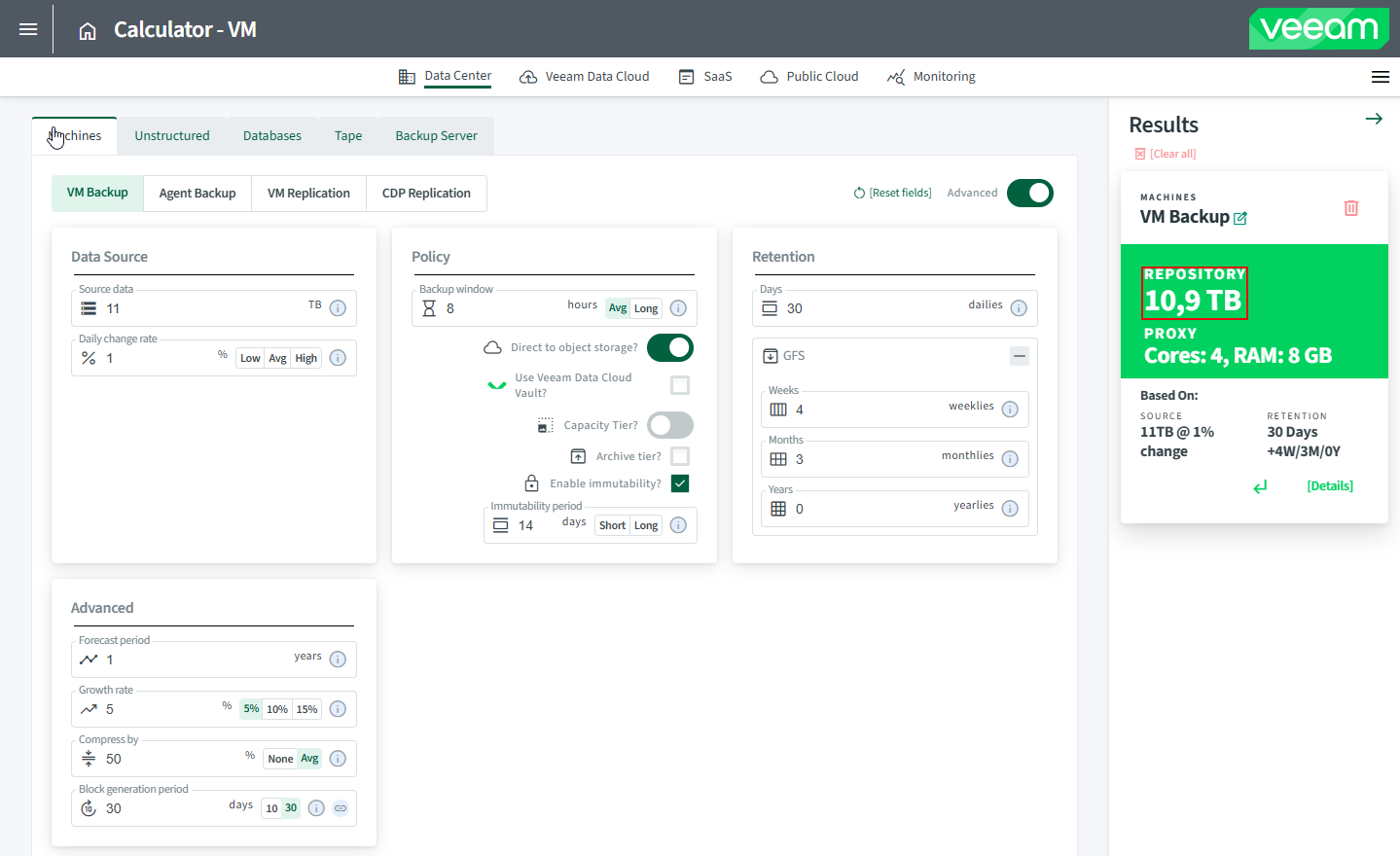This screenshot has width=1400, height=856.
Task: Collapse Results panel with arrow icon
Action: pyautogui.click(x=1374, y=119)
